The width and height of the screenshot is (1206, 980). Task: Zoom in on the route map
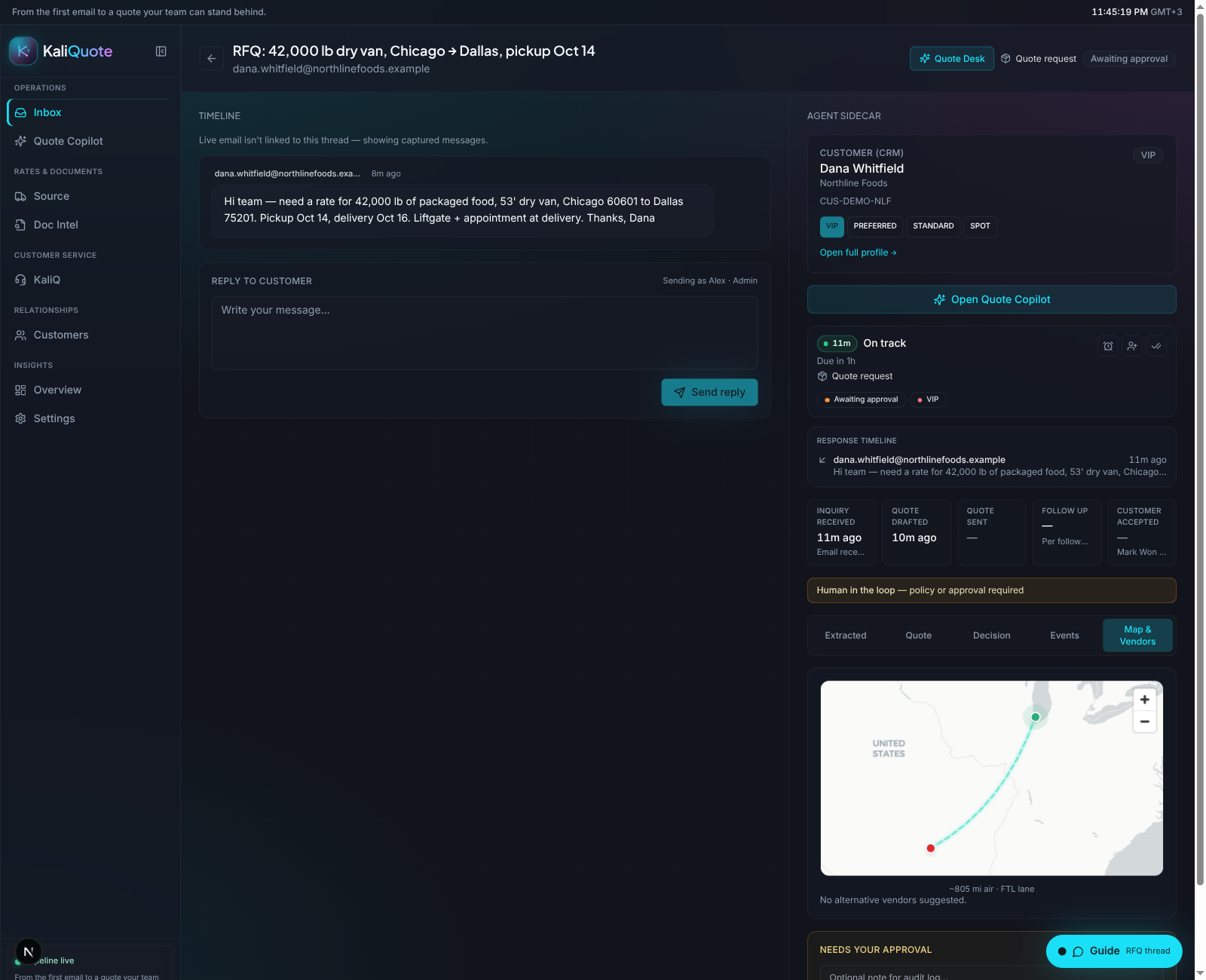[x=1144, y=700]
